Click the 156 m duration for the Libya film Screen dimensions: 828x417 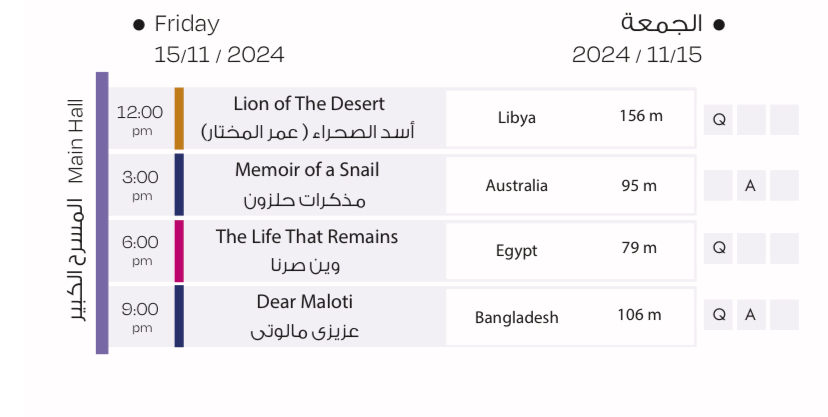[640, 116]
